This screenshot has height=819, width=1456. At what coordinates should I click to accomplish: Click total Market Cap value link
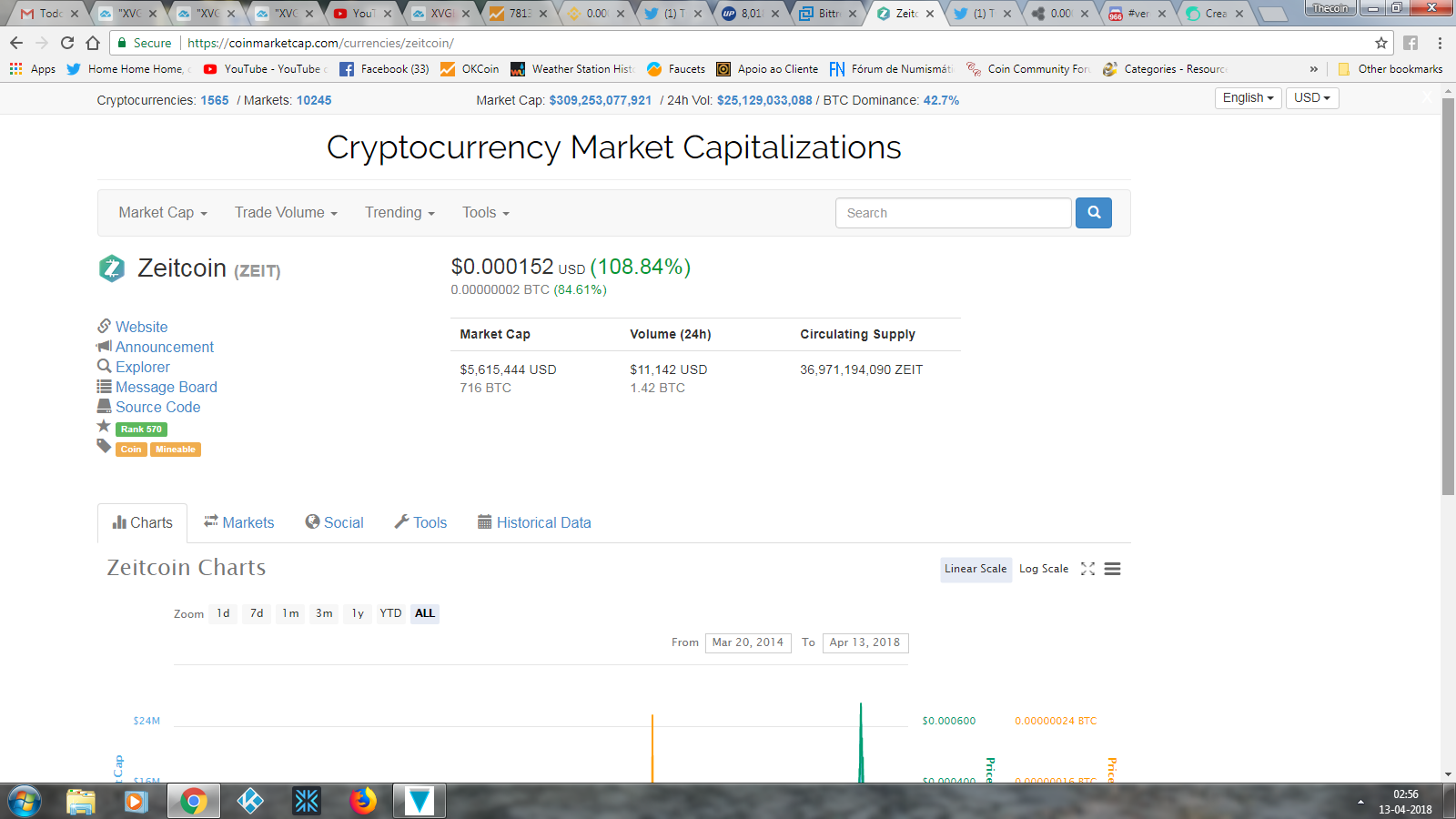pos(601,100)
